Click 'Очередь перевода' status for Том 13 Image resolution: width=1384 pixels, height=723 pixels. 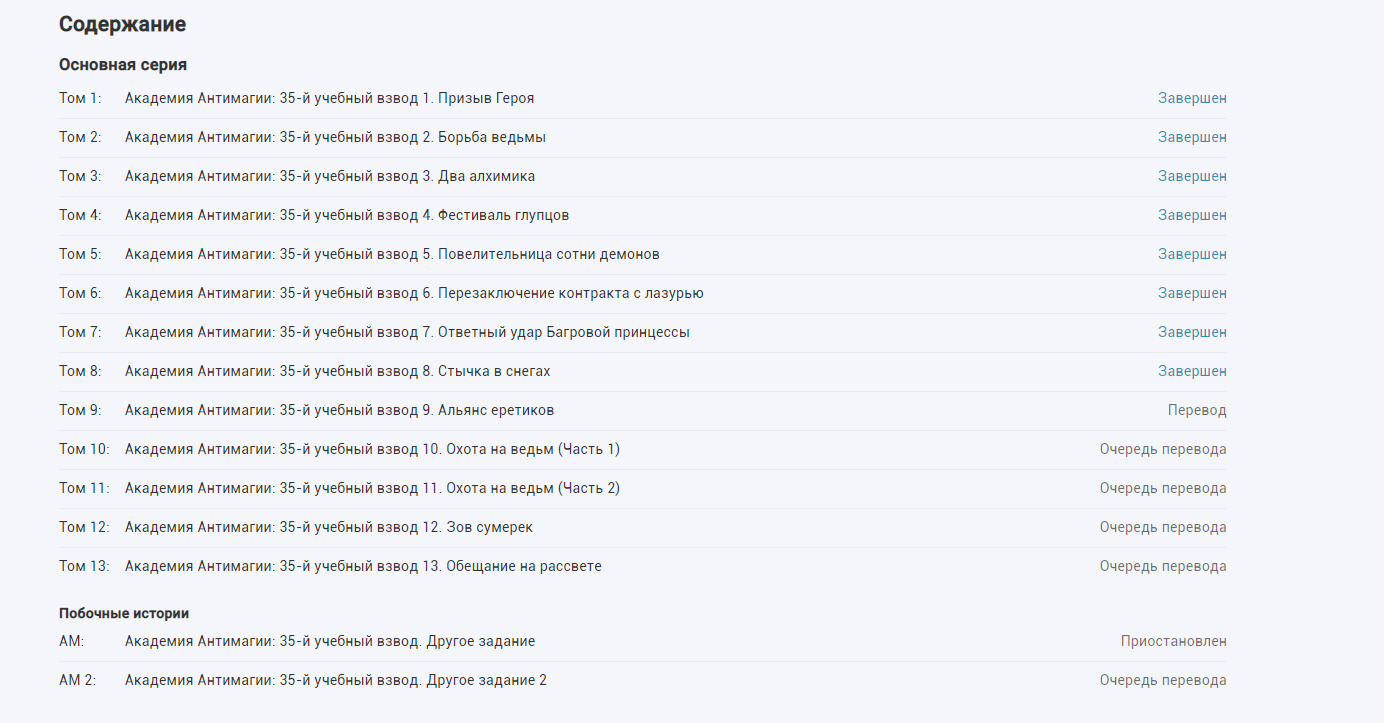[1163, 566]
